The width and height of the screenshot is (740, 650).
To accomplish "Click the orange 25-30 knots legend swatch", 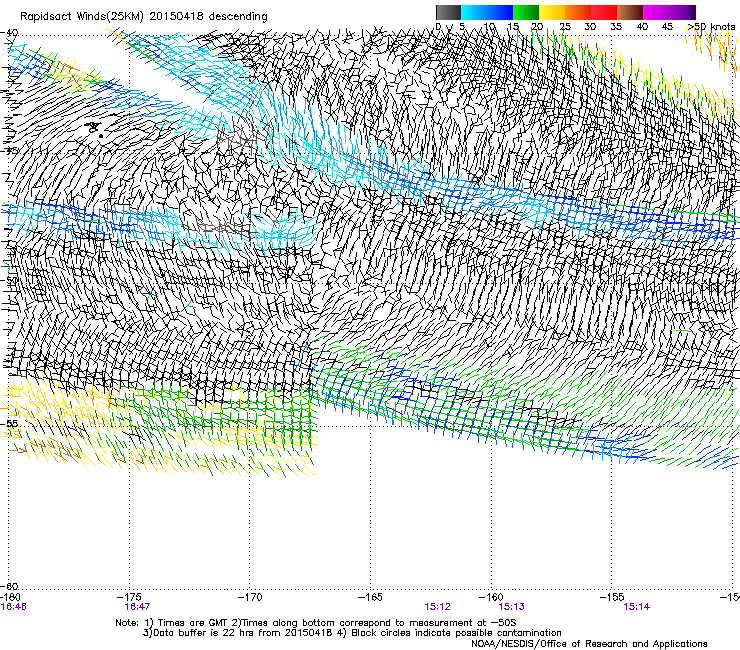I will (578, 12).
